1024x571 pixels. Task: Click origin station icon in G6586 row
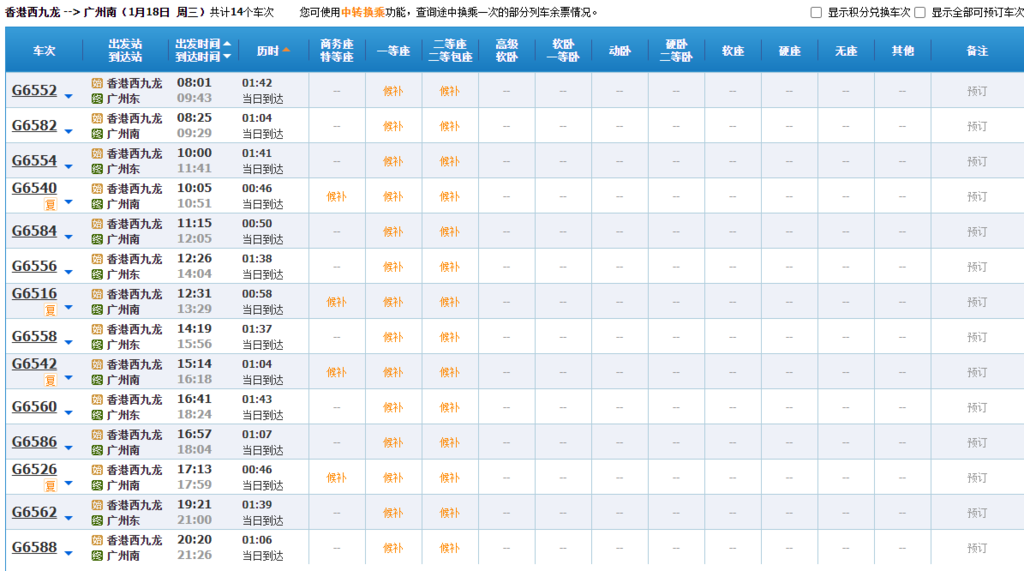(x=97, y=434)
